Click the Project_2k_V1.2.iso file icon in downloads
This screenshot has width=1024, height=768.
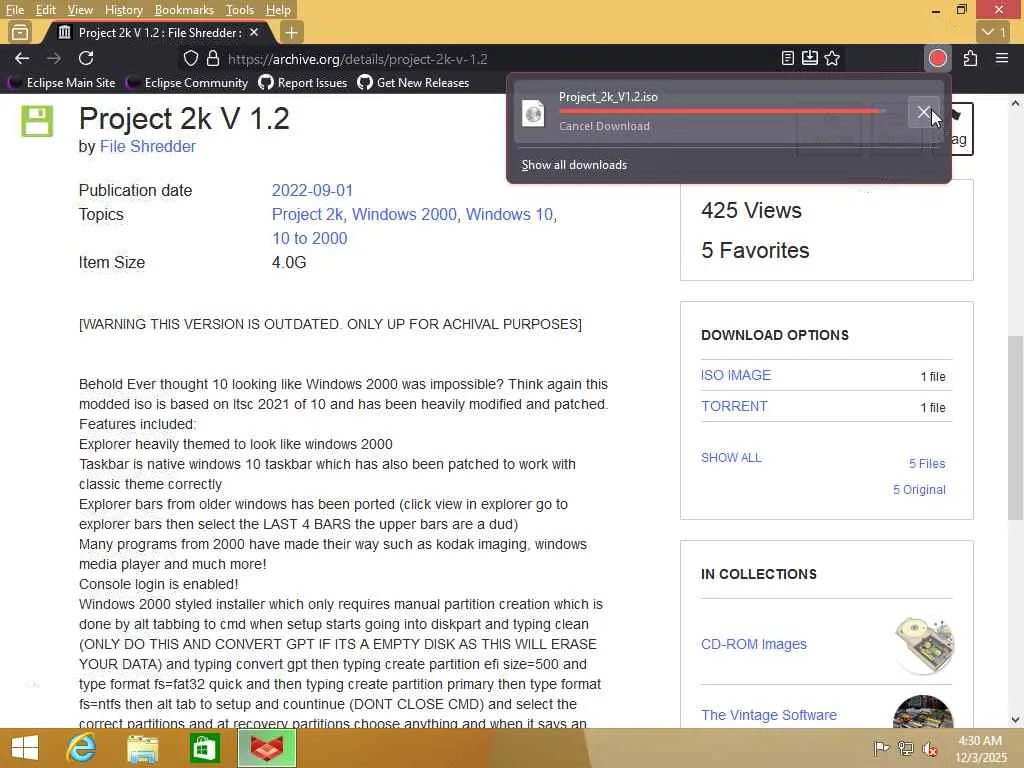(533, 113)
